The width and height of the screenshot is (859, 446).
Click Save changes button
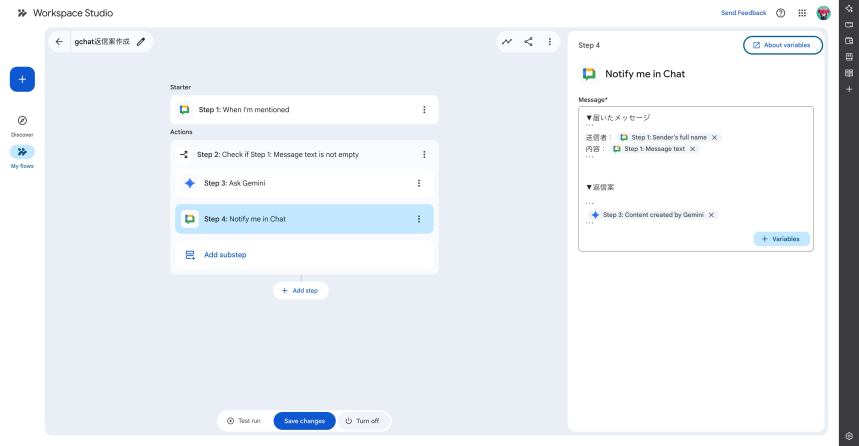304,421
